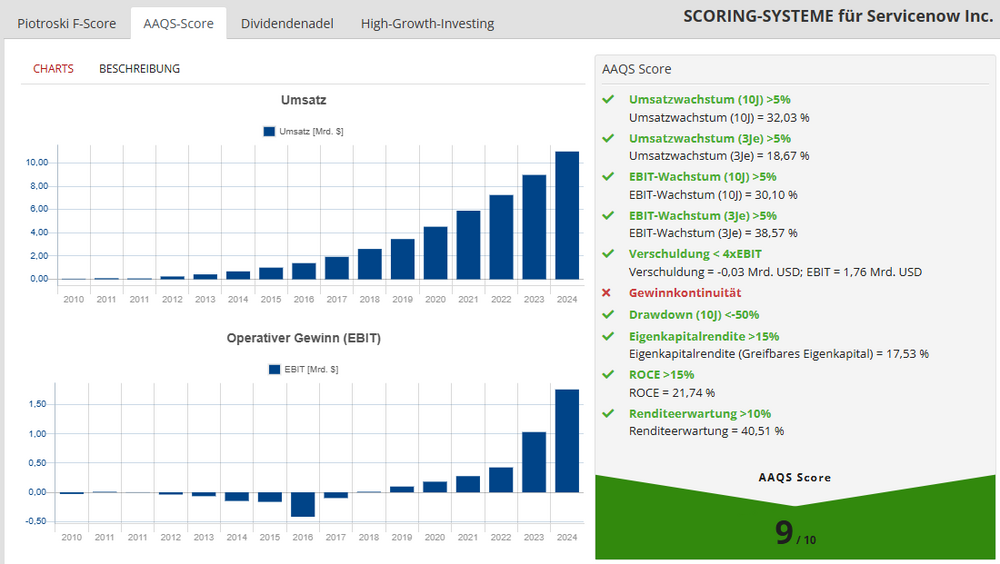Open the BESCHREIBUNG sub-tab
Screen dimensions: 1000x564
[x=139, y=69]
